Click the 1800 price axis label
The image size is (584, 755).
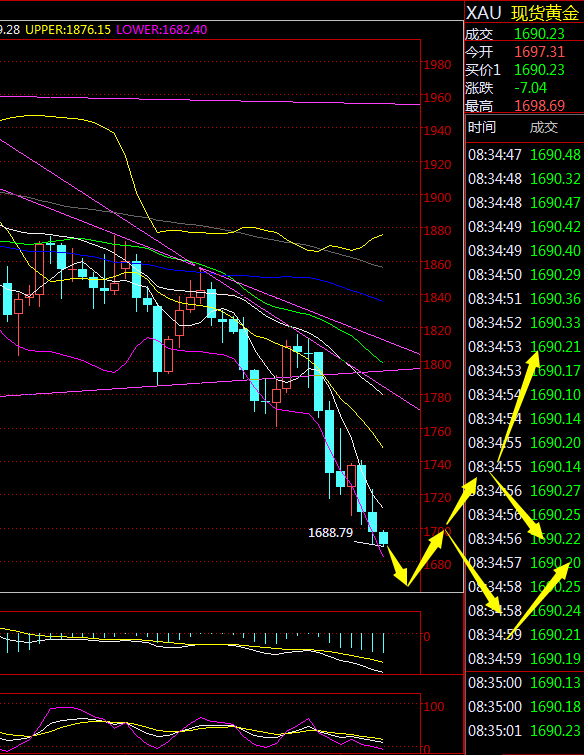click(437, 364)
